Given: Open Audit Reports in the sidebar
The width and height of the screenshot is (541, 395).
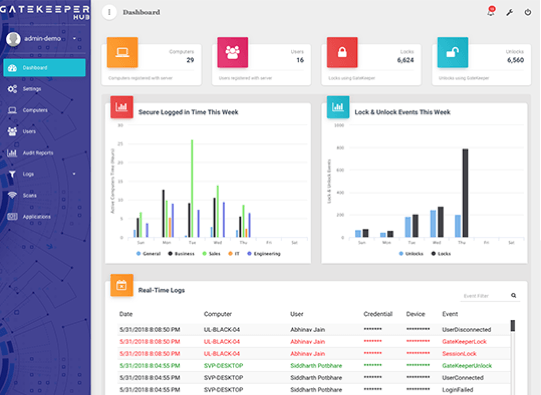Looking at the screenshot, I should pyautogui.click(x=45, y=153).
